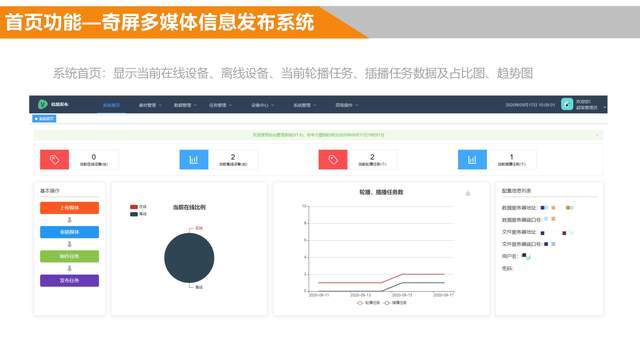
Task: Click the blue chart icon beside value 1
Action: point(472,160)
